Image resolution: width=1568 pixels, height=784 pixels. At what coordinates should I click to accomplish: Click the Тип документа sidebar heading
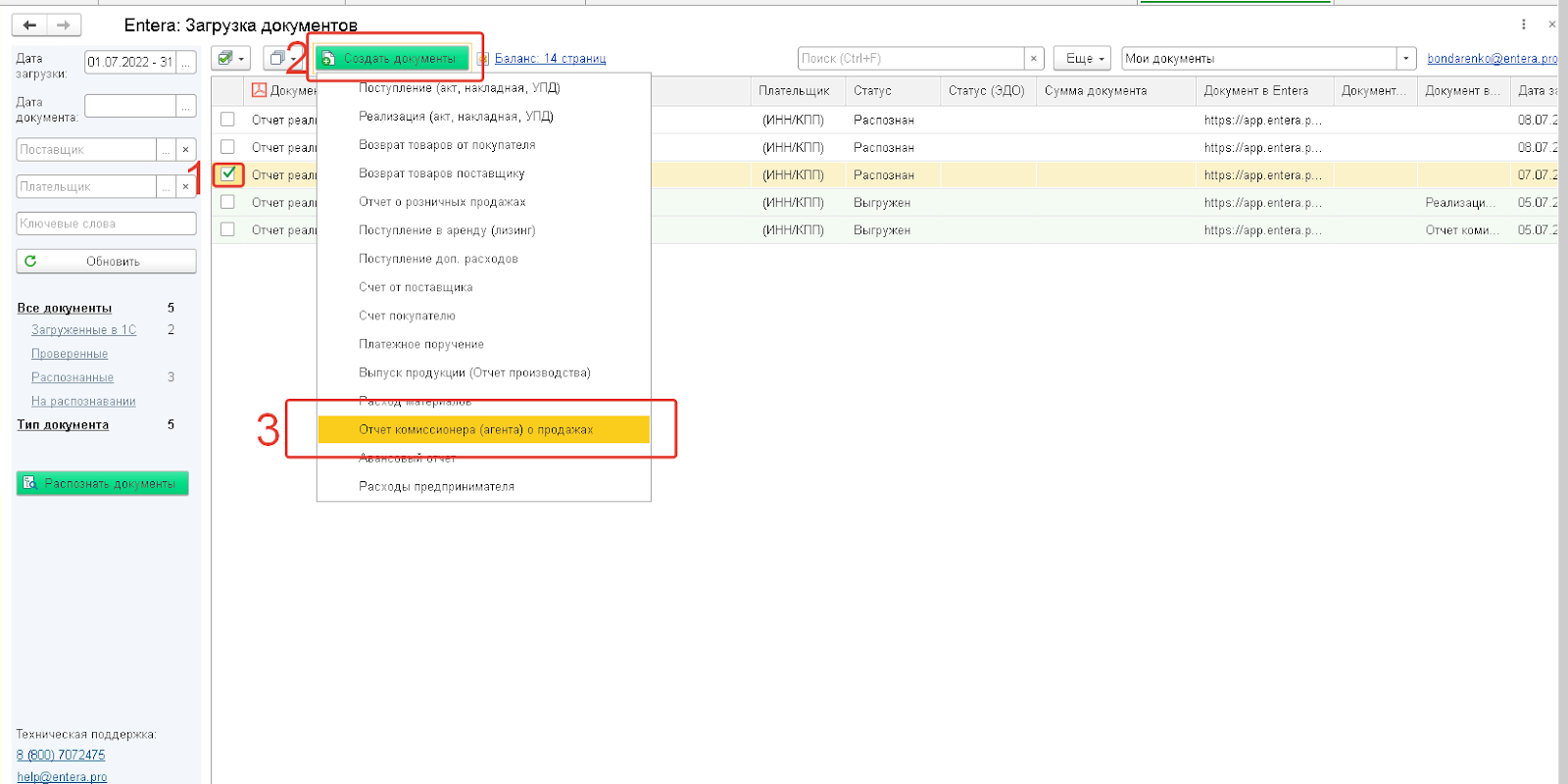click(x=63, y=424)
